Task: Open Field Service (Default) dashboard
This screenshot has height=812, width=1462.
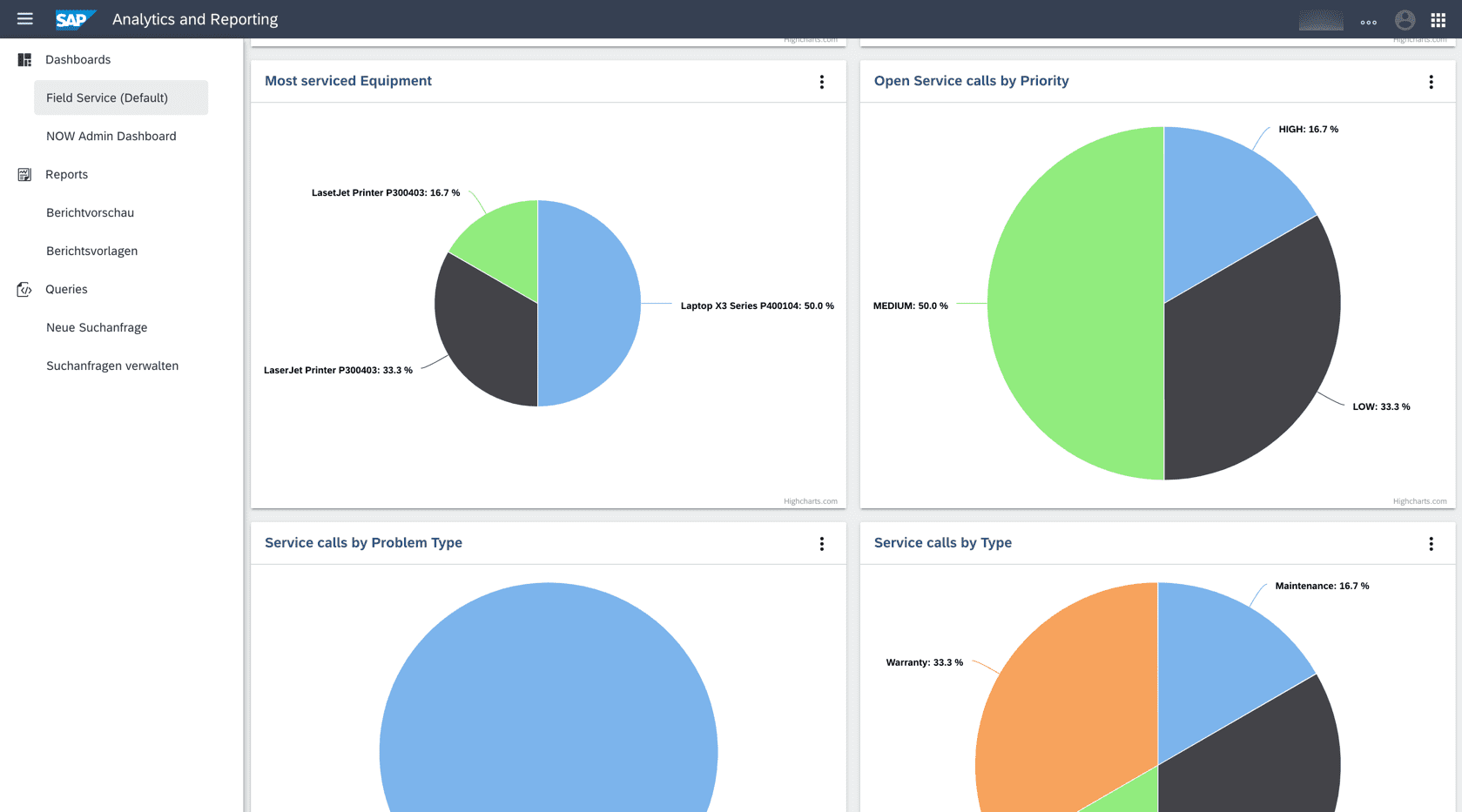Action: 121,97
